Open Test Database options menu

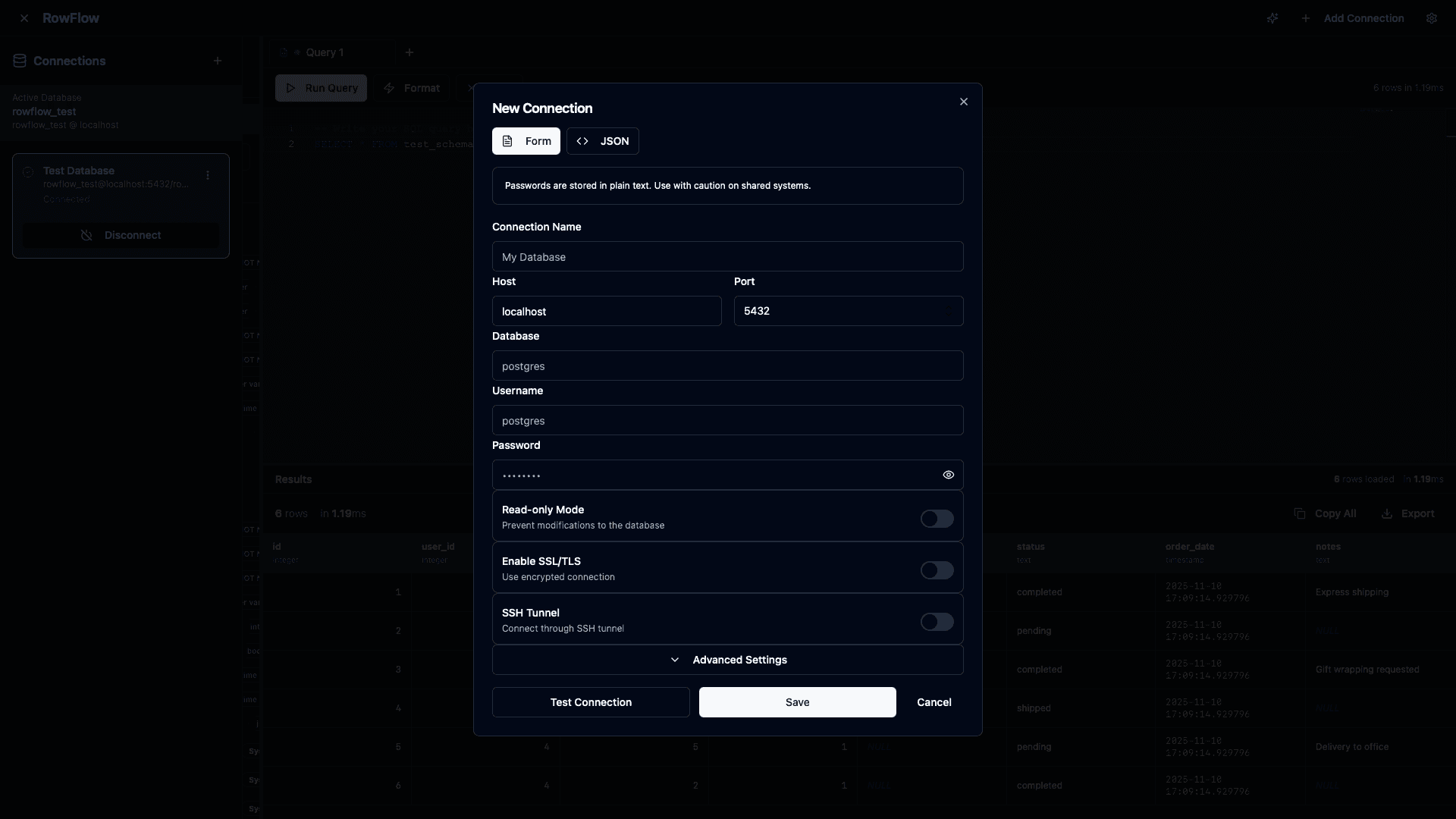point(209,175)
